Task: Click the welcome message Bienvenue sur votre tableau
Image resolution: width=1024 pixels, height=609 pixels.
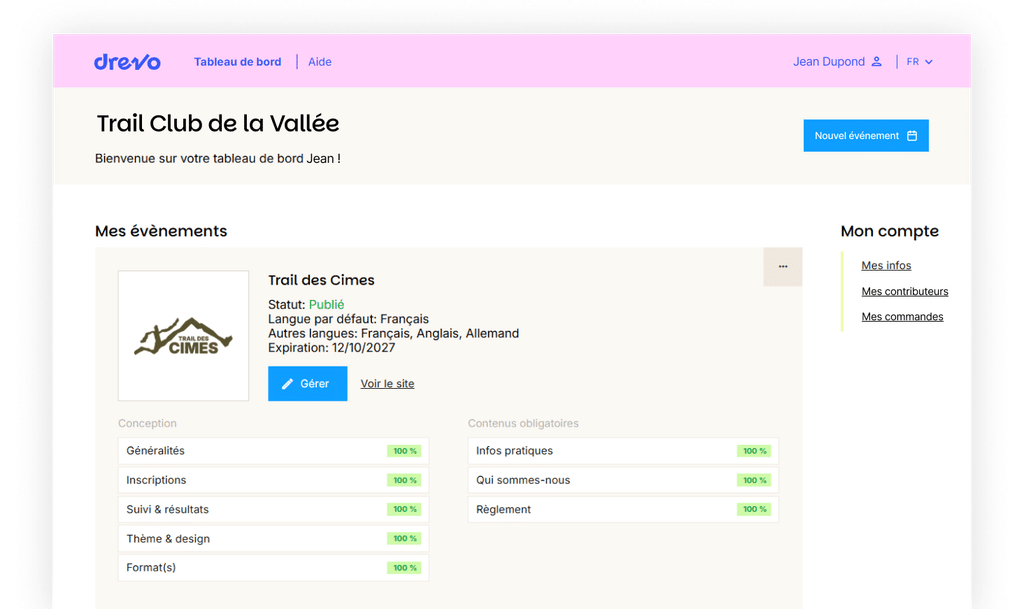Action: tap(217, 159)
